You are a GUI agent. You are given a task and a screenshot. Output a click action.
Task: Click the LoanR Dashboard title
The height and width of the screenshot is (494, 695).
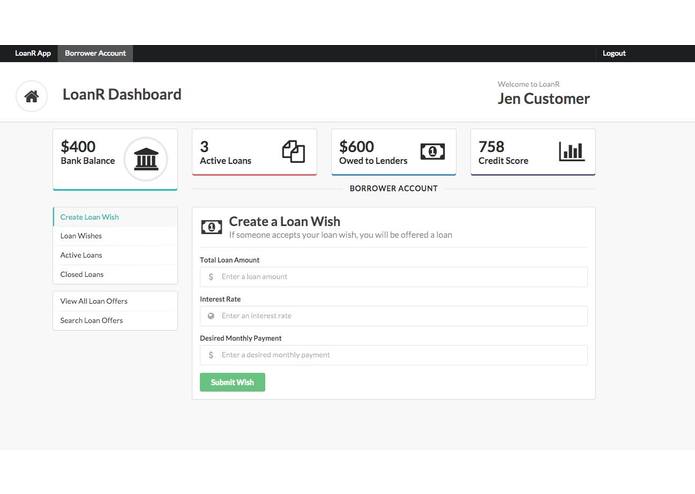pos(122,94)
